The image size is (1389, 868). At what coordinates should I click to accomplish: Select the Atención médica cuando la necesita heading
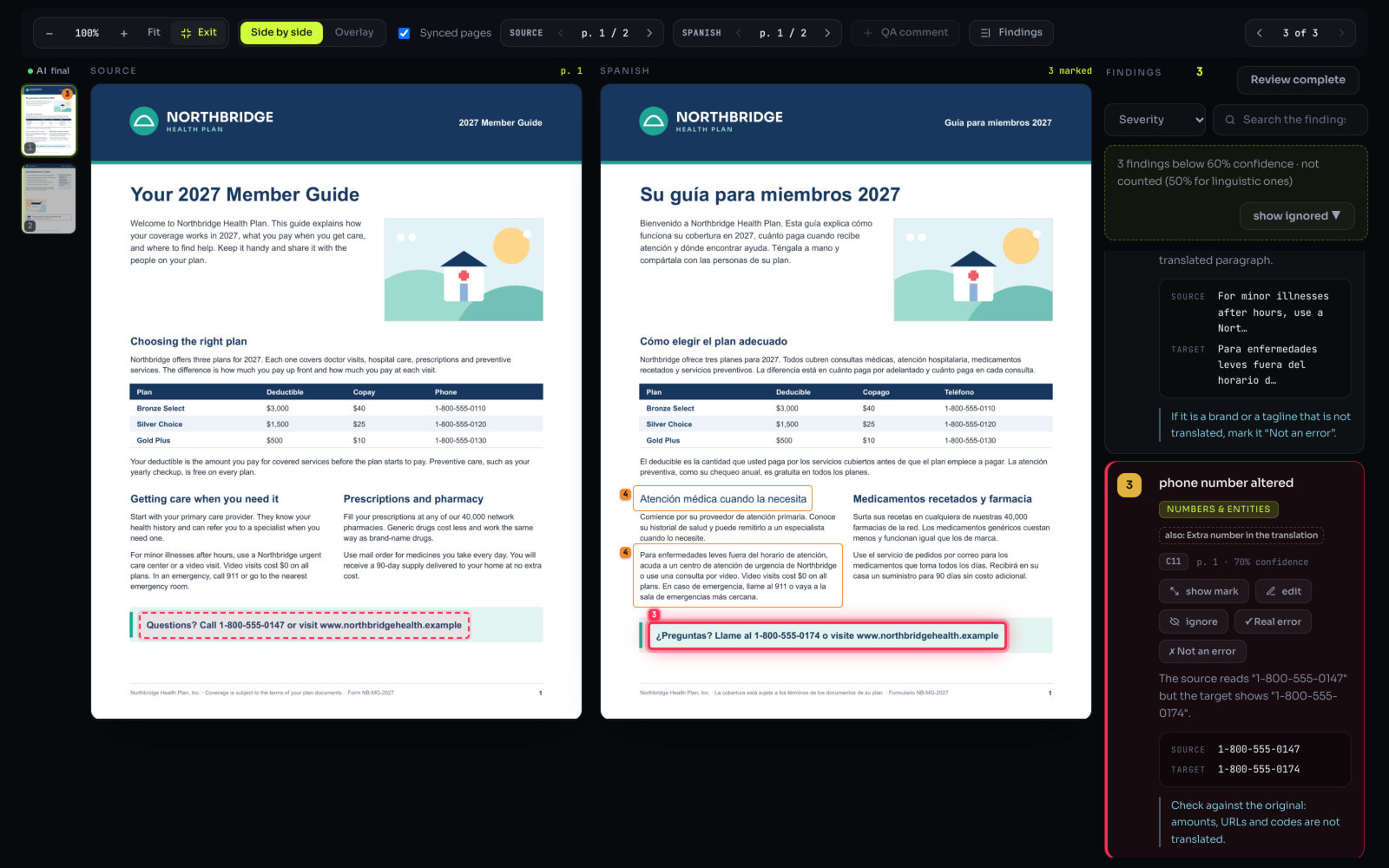coord(723,499)
